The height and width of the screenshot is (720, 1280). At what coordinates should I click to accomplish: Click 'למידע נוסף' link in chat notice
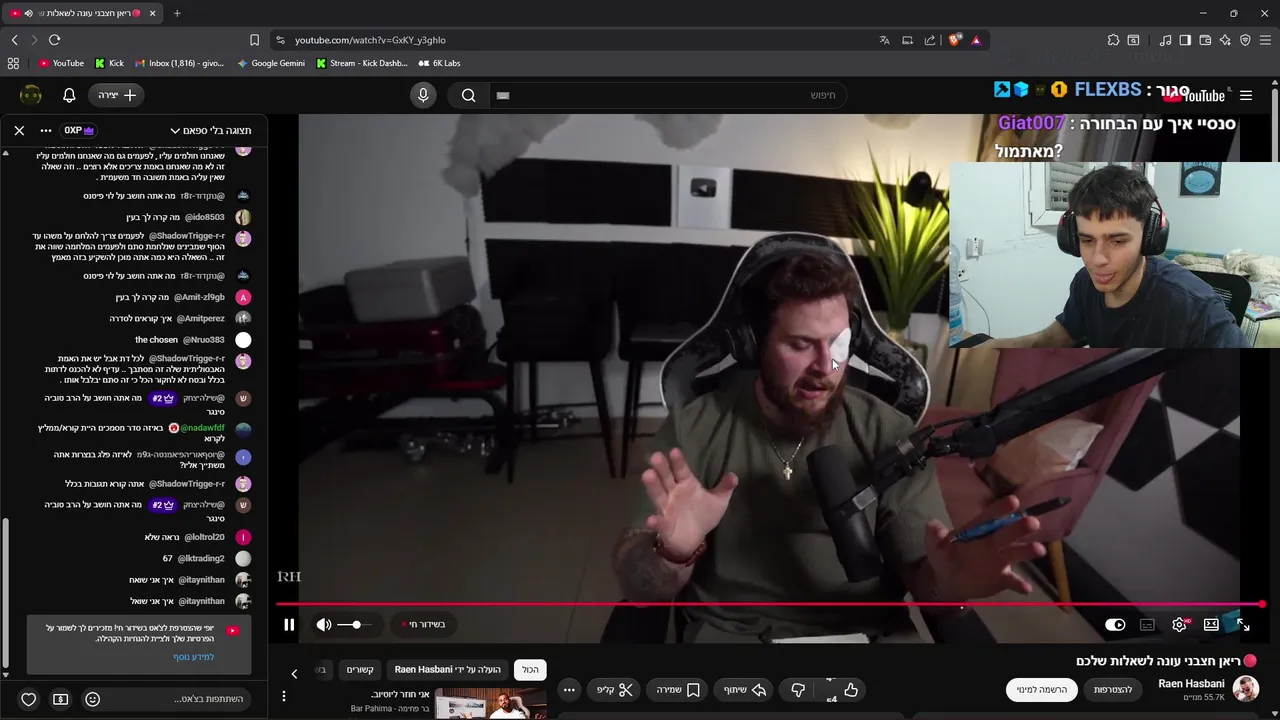point(194,657)
